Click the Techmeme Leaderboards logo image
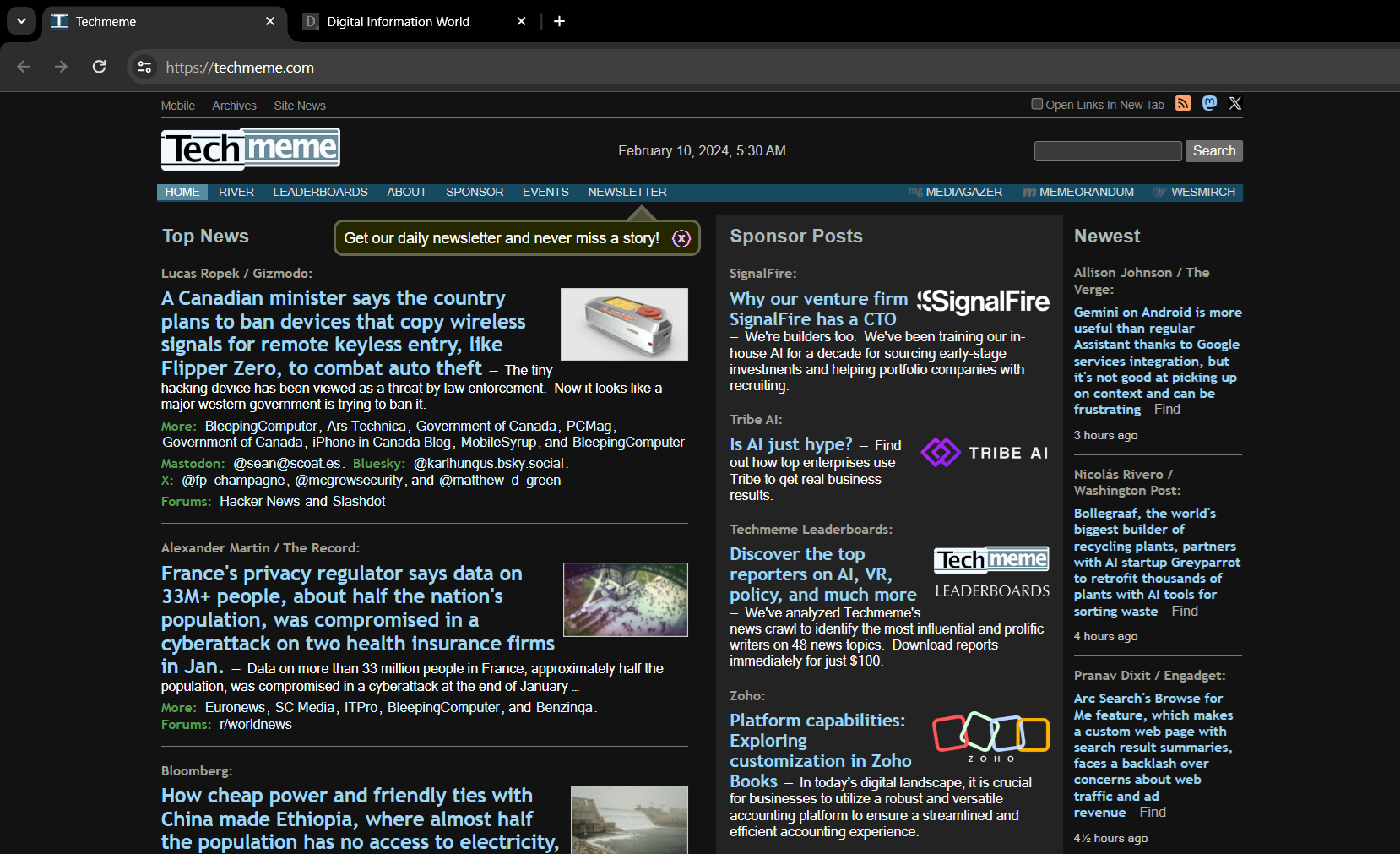1400x854 pixels. [x=992, y=574]
